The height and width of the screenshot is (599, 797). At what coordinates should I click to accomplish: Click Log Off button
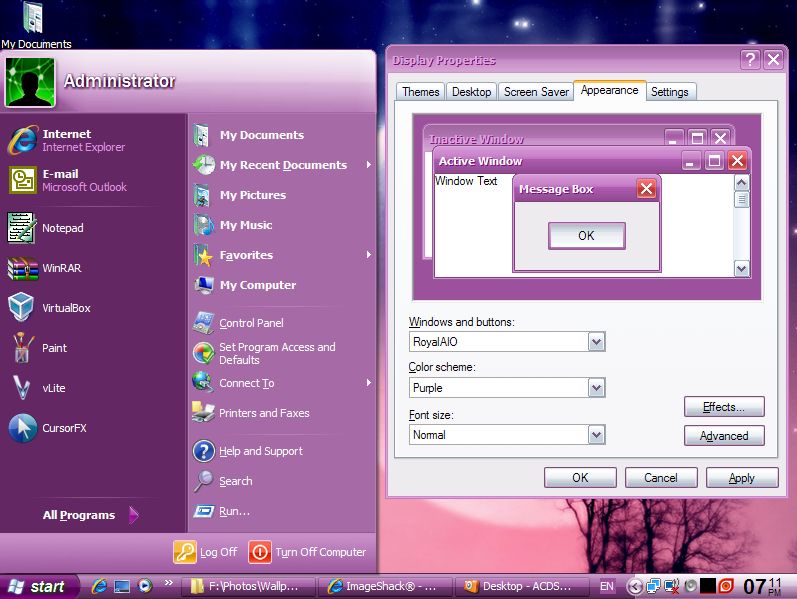tap(205, 552)
